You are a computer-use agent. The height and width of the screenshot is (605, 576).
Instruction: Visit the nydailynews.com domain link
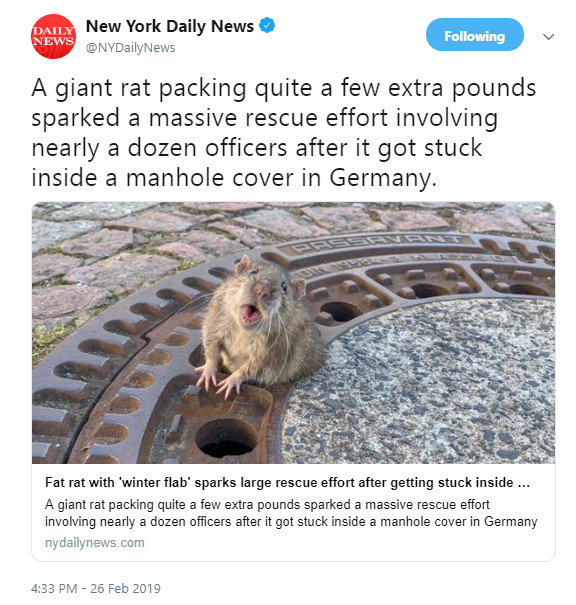click(x=95, y=542)
